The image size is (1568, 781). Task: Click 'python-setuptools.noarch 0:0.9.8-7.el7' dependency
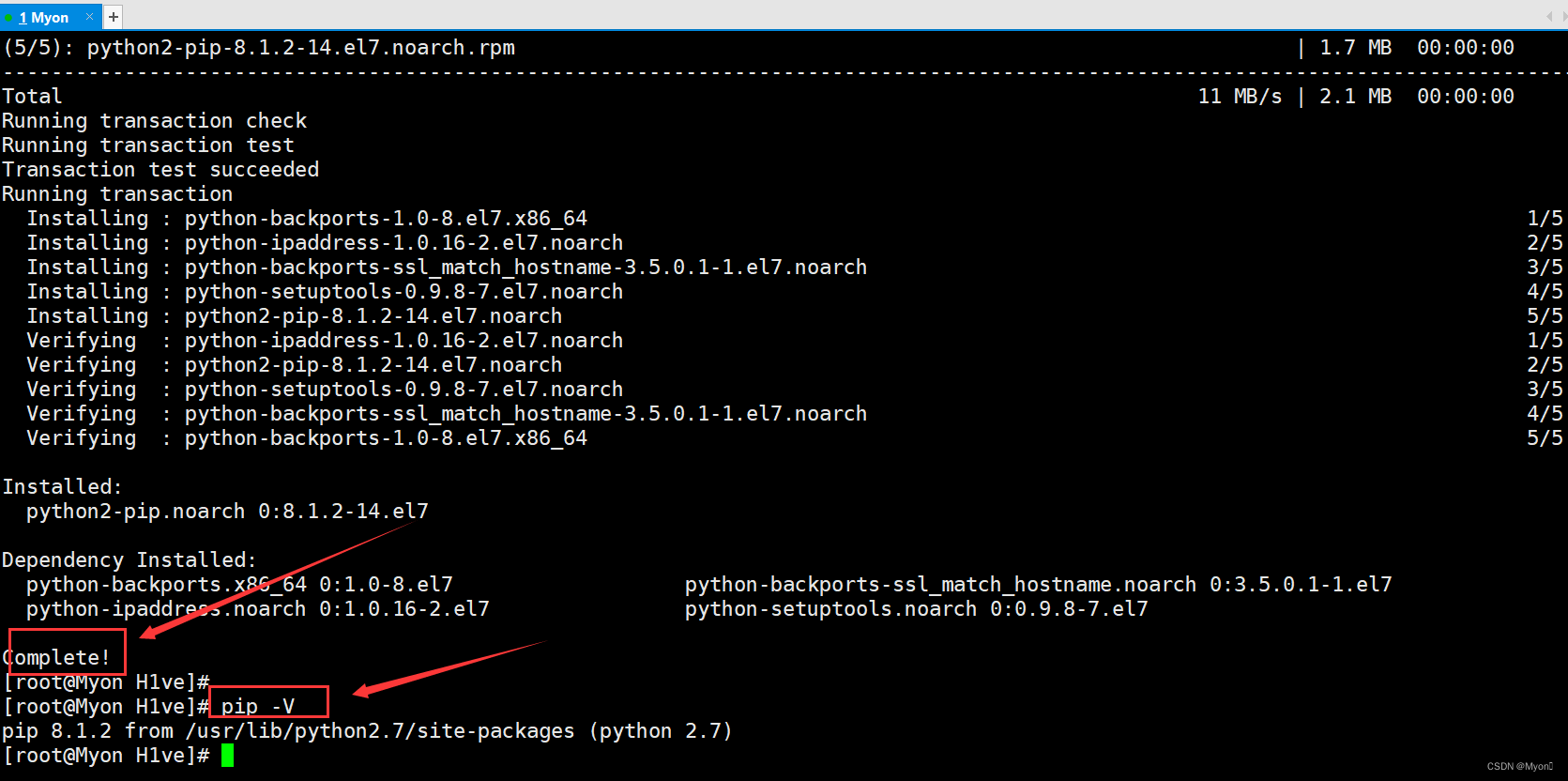click(917, 609)
